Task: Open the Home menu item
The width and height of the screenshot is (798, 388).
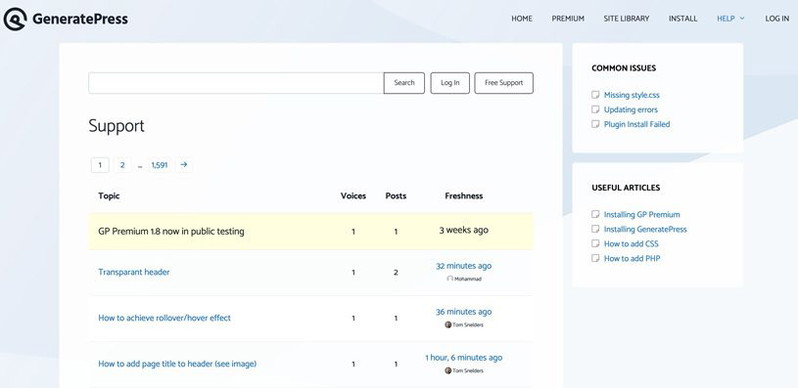Action: coord(522,18)
